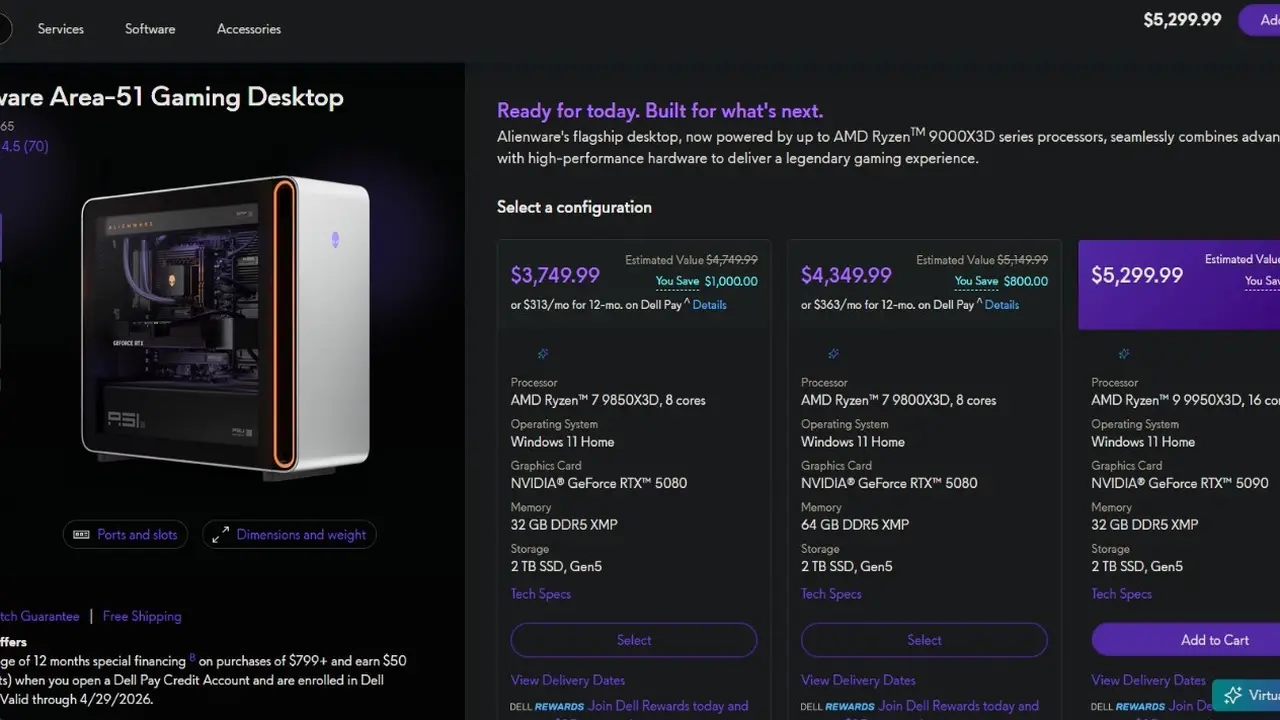
Task: Click the AI sparkle icon on $3,749.99 configuration
Action: click(541, 353)
